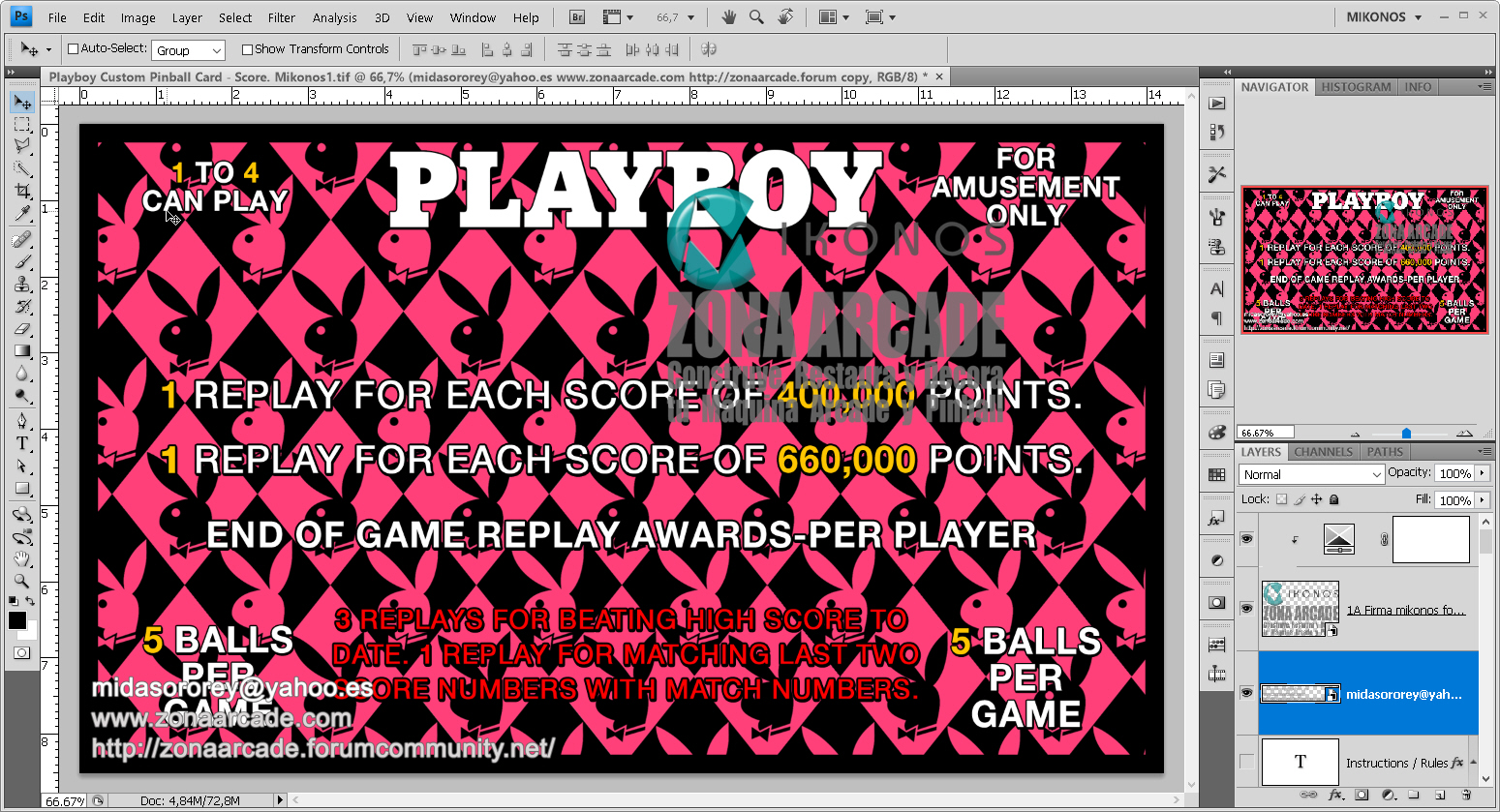Open the Normal blending mode dropdown
Image resolution: width=1500 pixels, height=812 pixels.
point(1312,474)
